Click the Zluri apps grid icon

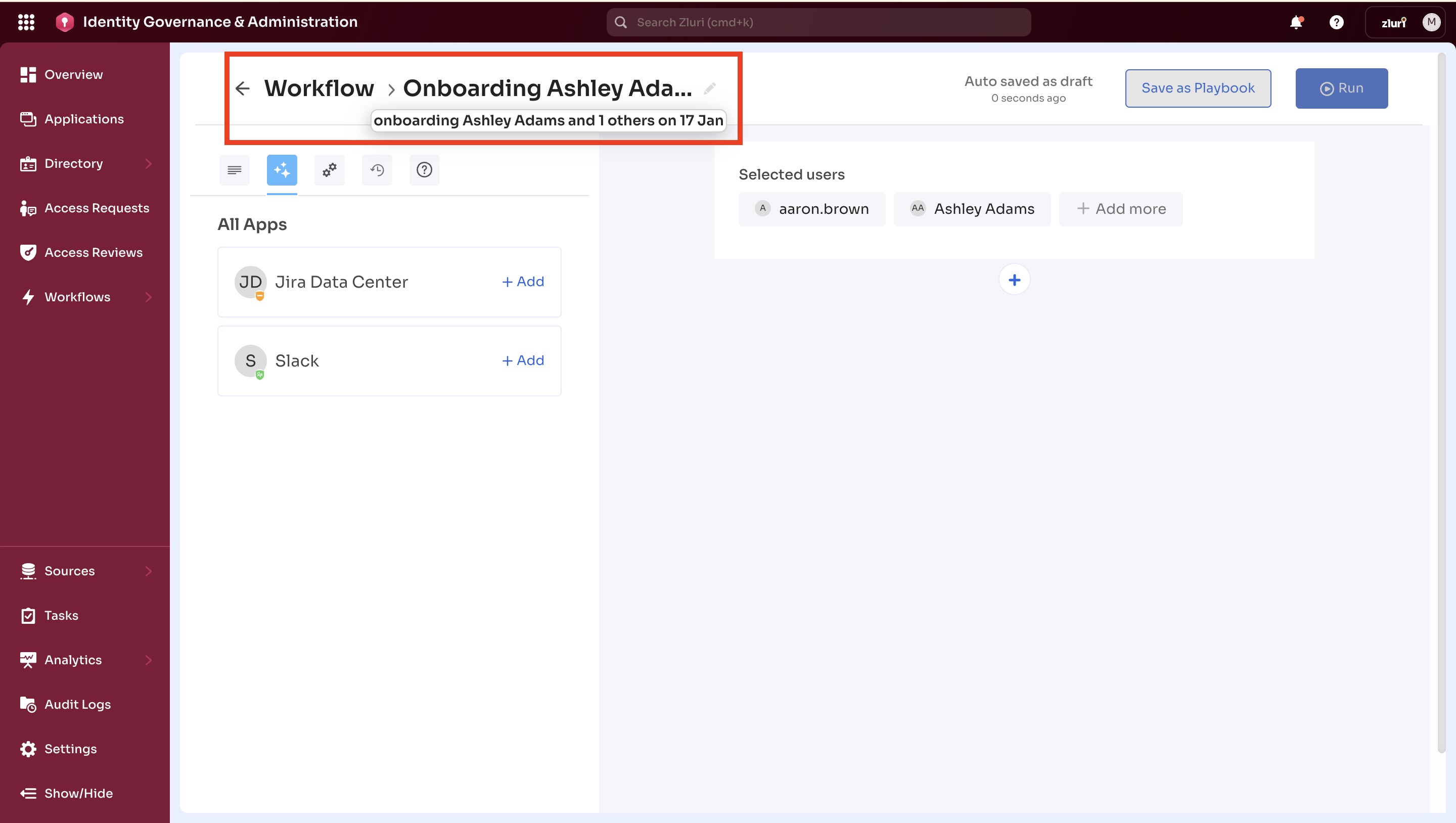click(26, 22)
